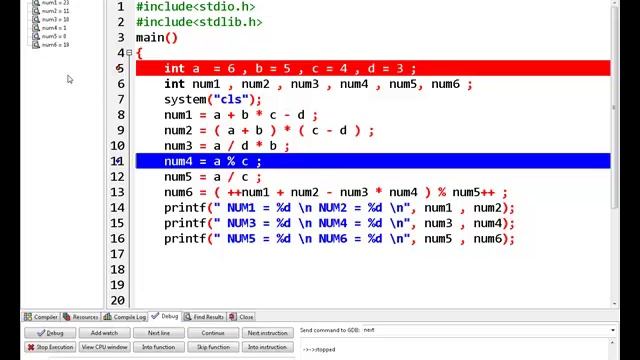Click the watch icon beside num5 = 0
The width and height of the screenshot is (640, 360).
coord(36,36)
